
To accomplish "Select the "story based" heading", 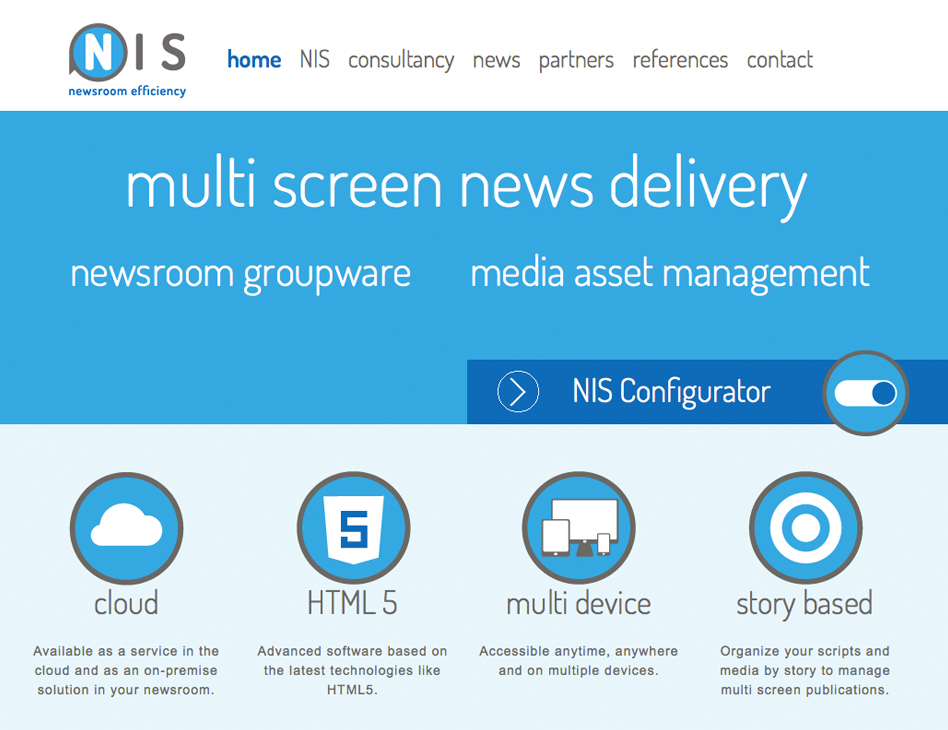I will 805,605.
